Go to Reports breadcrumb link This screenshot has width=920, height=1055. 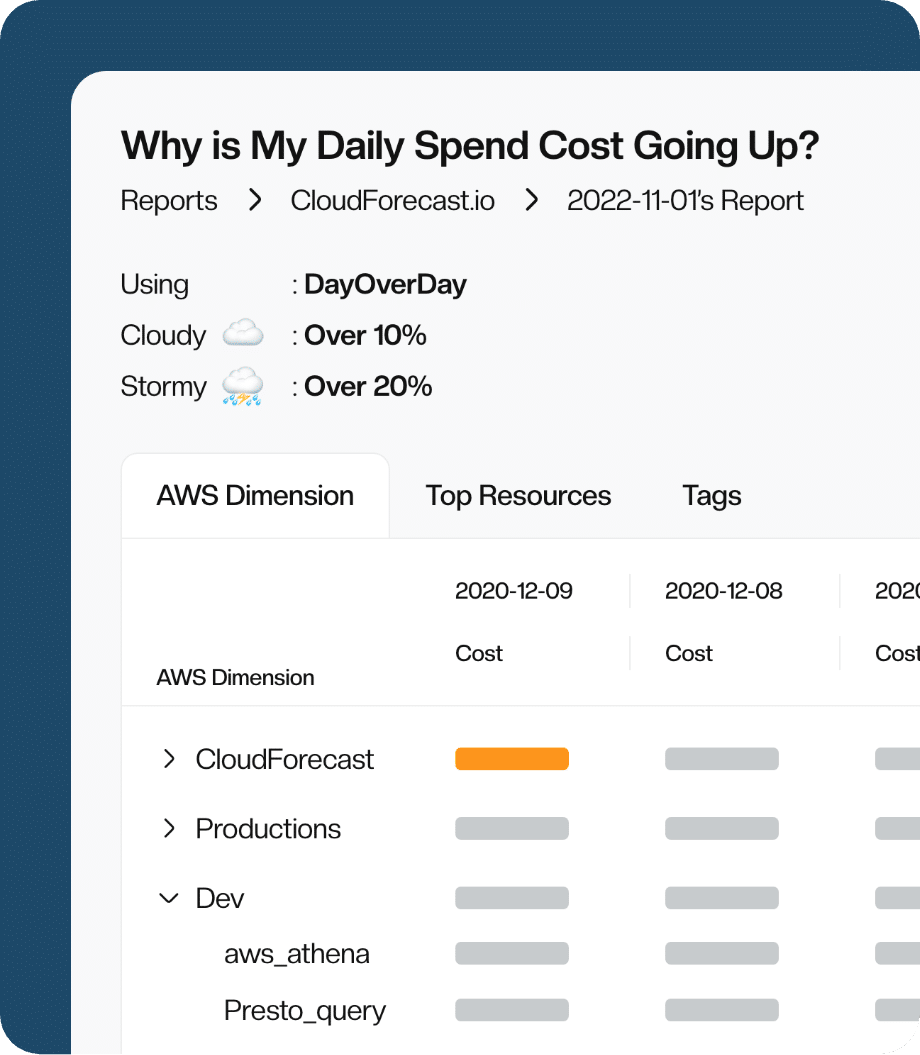(169, 201)
